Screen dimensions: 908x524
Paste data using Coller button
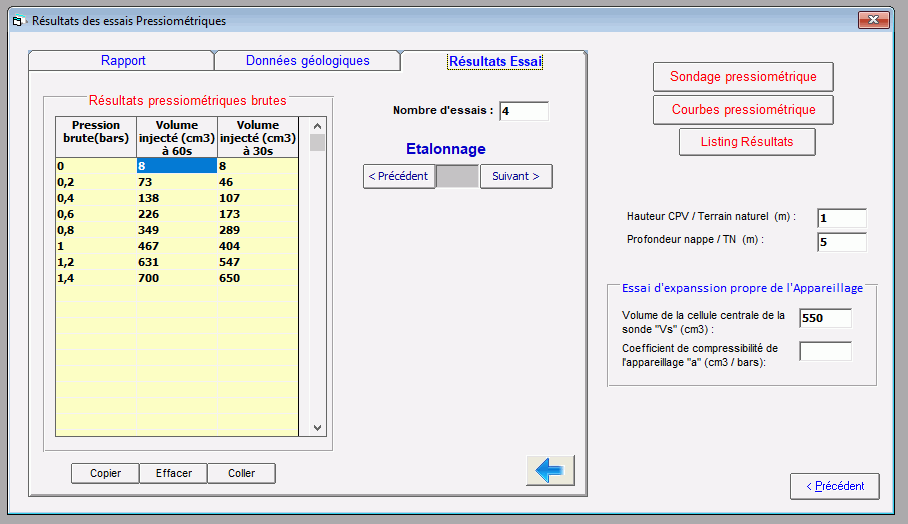tap(241, 473)
